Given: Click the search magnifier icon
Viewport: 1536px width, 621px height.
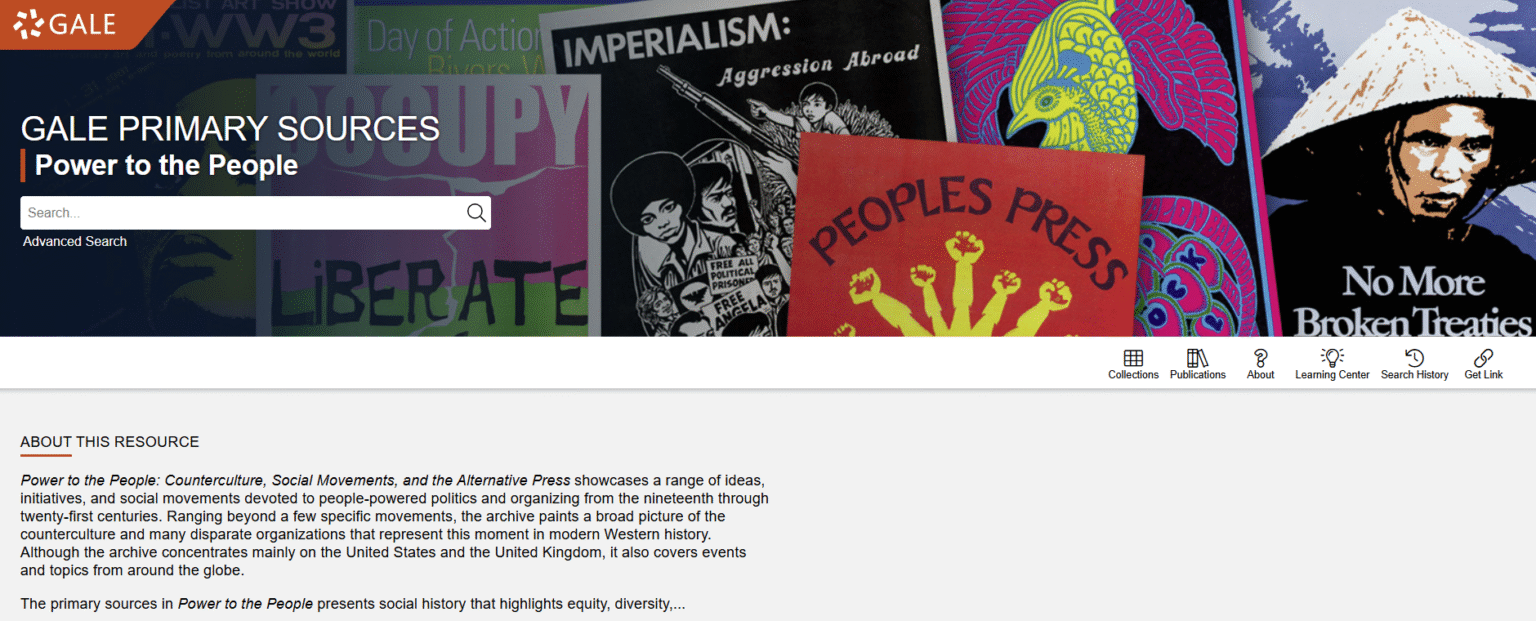Looking at the screenshot, I should point(476,213).
